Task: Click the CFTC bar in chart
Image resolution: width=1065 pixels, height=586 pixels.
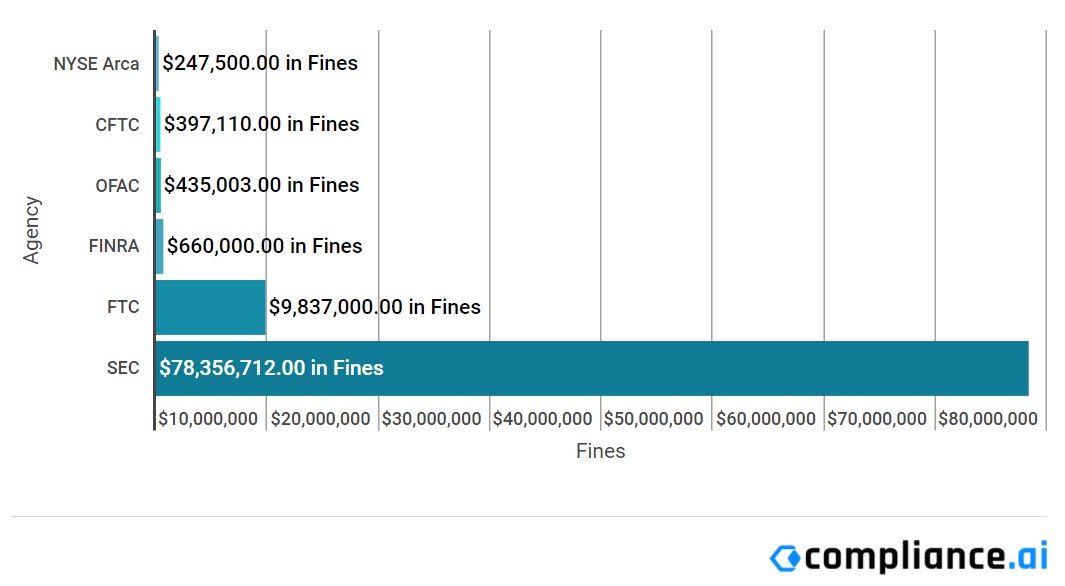Action: click(x=158, y=124)
